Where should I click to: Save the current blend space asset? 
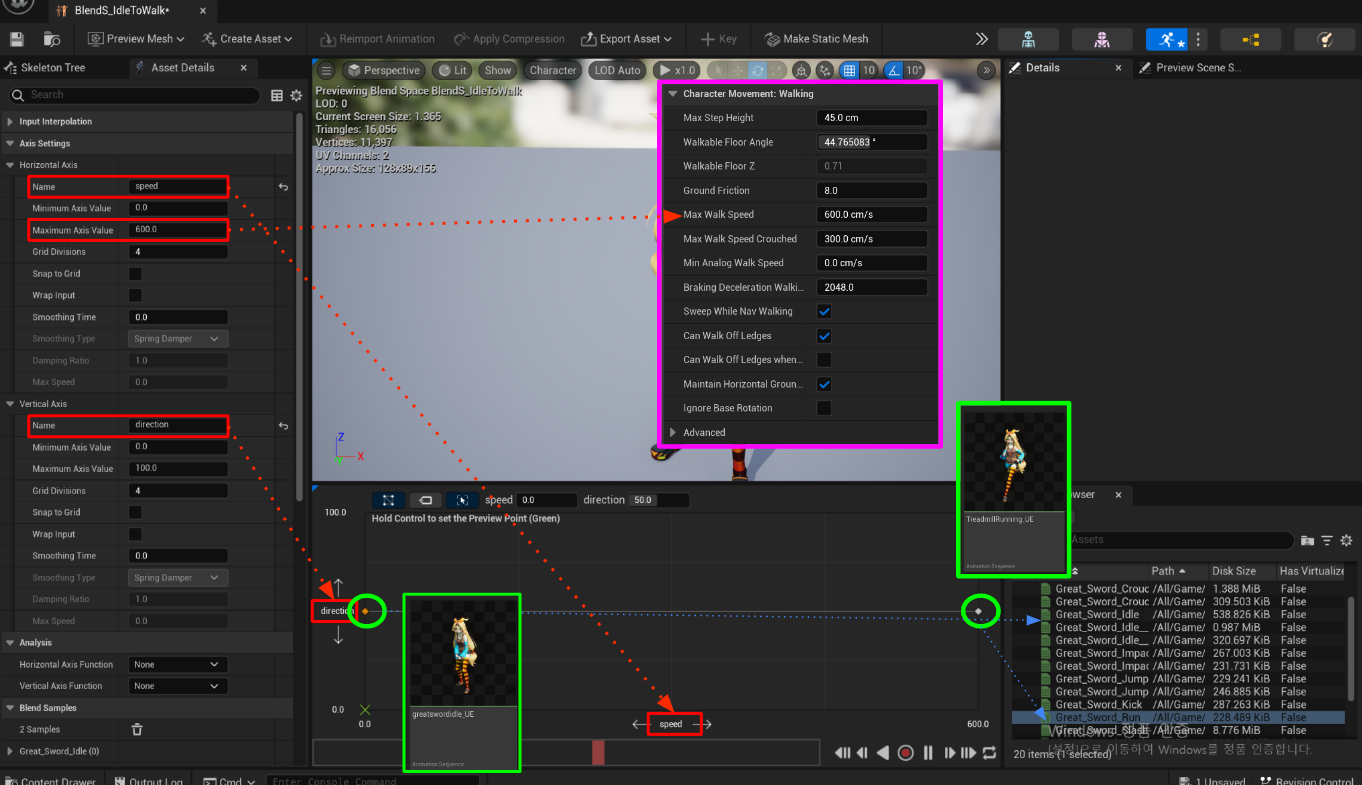[x=16, y=39]
